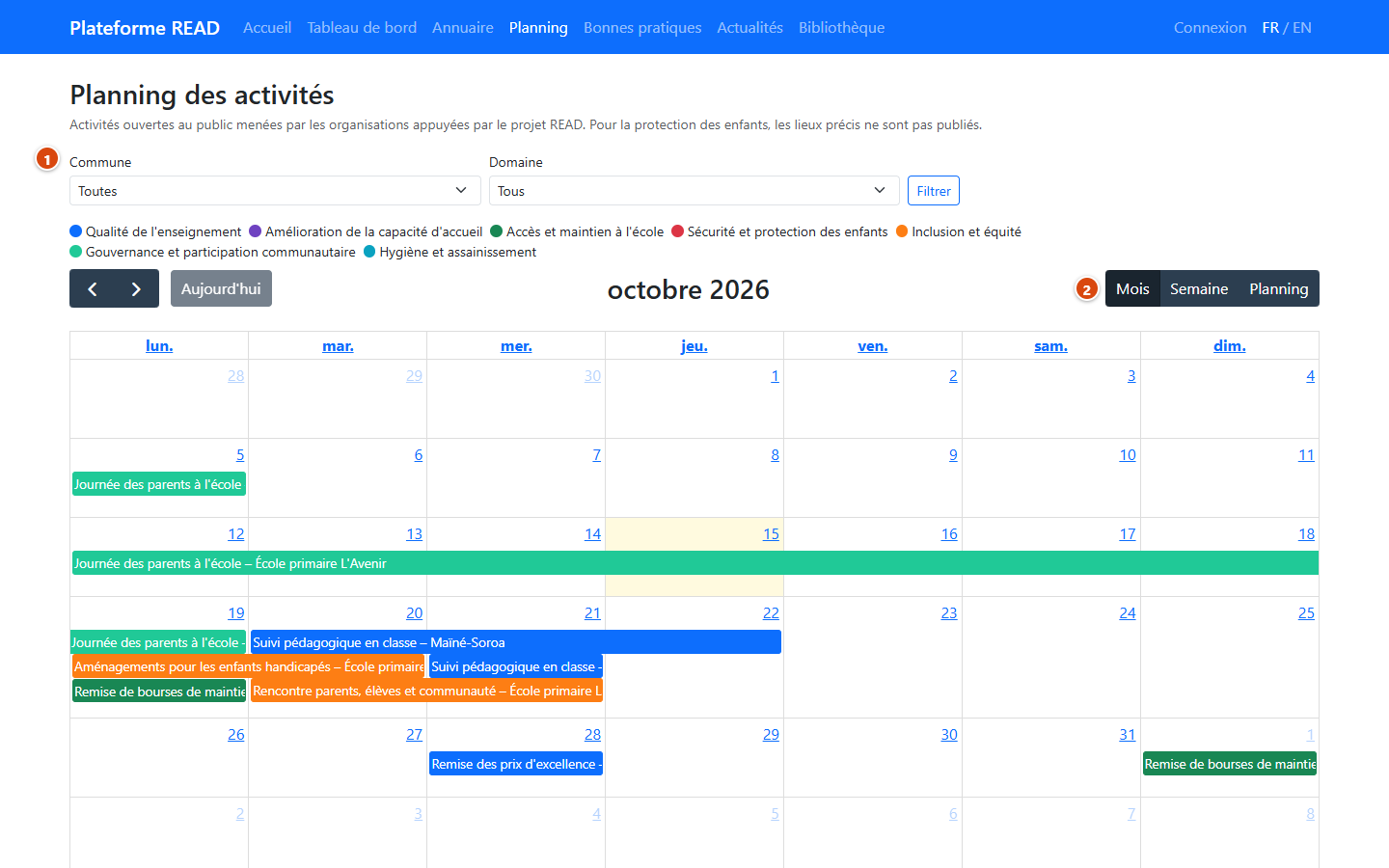The image size is (1389, 868).
Task: Open the Domaine dropdown
Action: (694, 191)
